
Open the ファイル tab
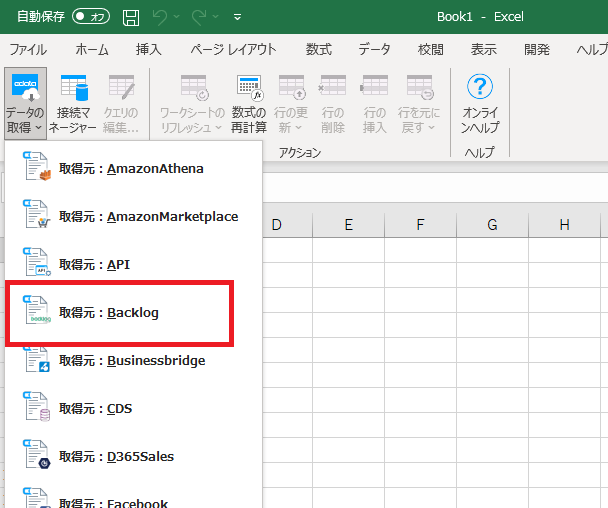pos(28,50)
